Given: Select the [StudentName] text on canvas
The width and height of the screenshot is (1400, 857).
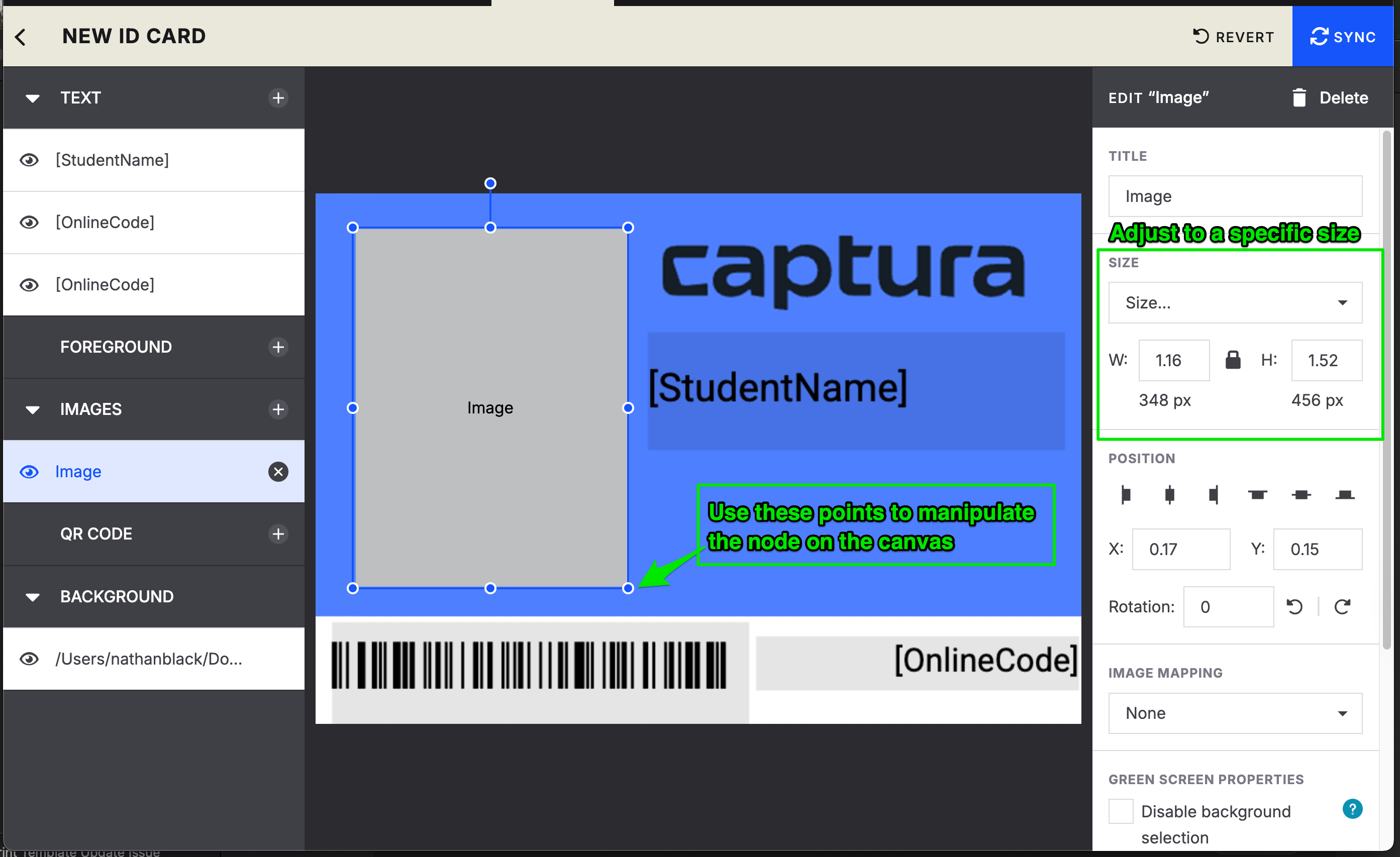Looking at the screenshot, I should click(x=778, y=388).
